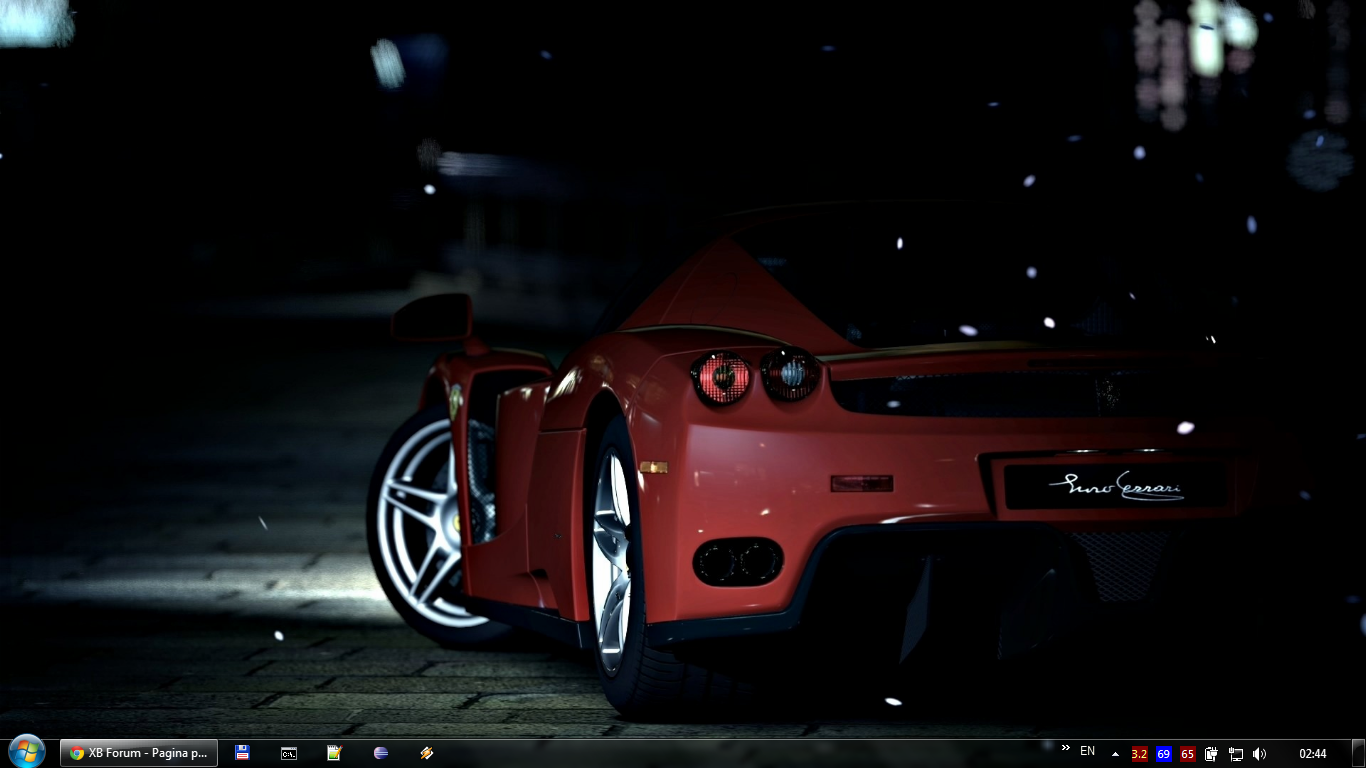
Task: Open the Windows Start menu orb
Action: pos(26,752)
